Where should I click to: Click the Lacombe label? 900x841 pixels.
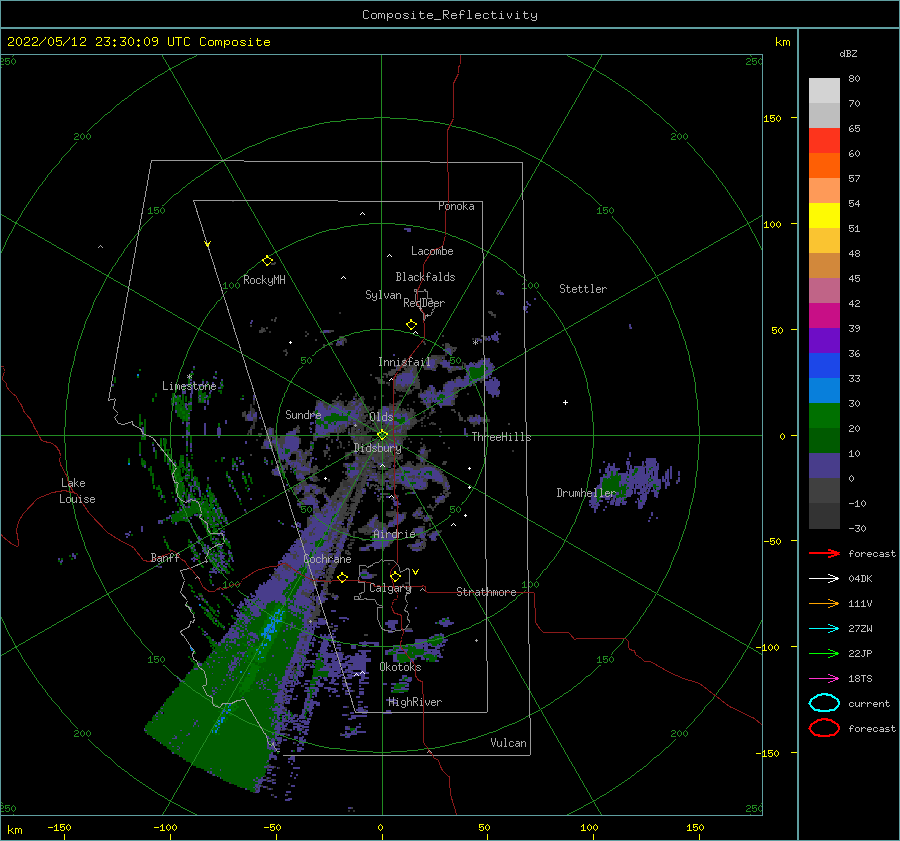tap(432, 251)
